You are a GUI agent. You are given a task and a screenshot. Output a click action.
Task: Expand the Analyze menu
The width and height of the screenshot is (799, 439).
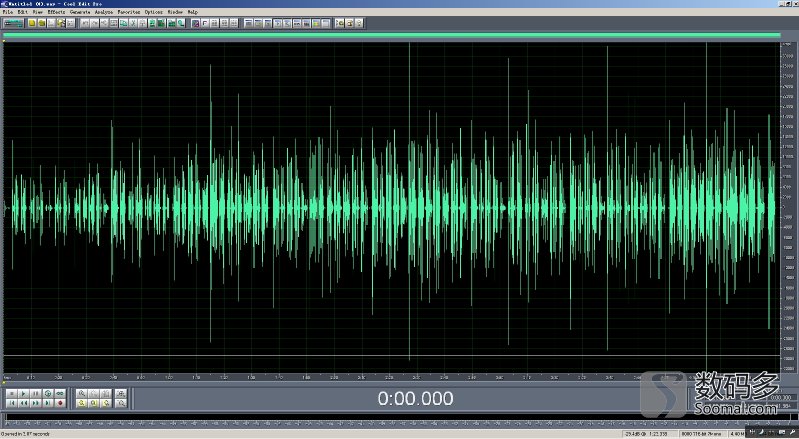point(105,12)
